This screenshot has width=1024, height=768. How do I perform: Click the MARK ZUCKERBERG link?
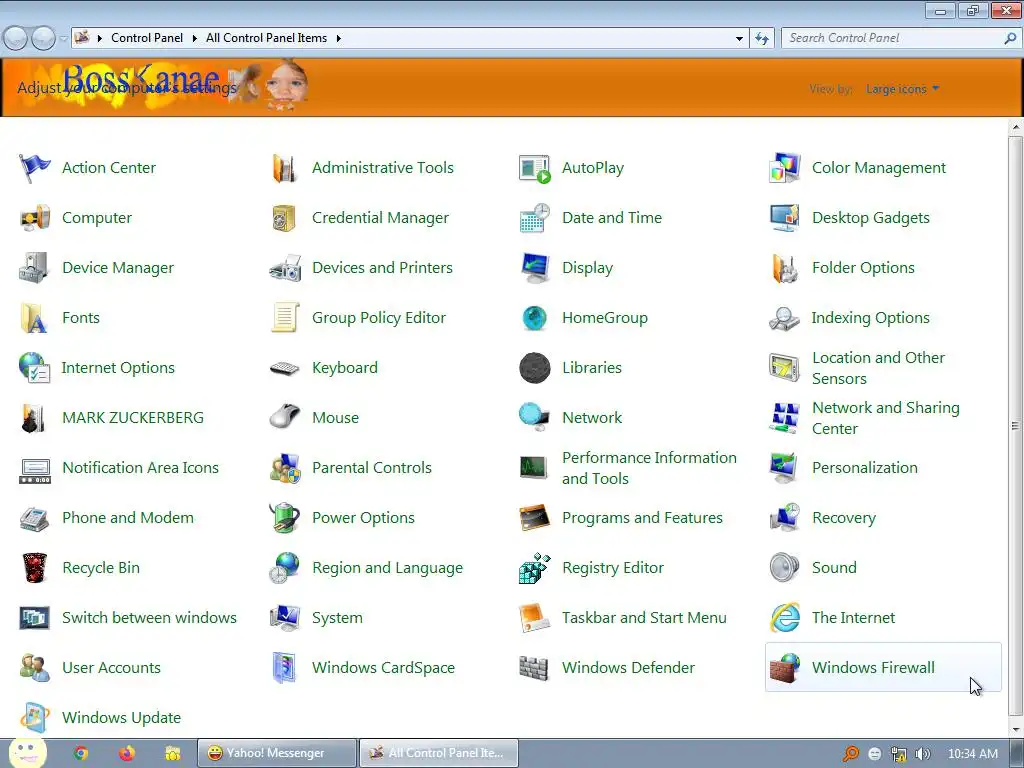point(133,418)
